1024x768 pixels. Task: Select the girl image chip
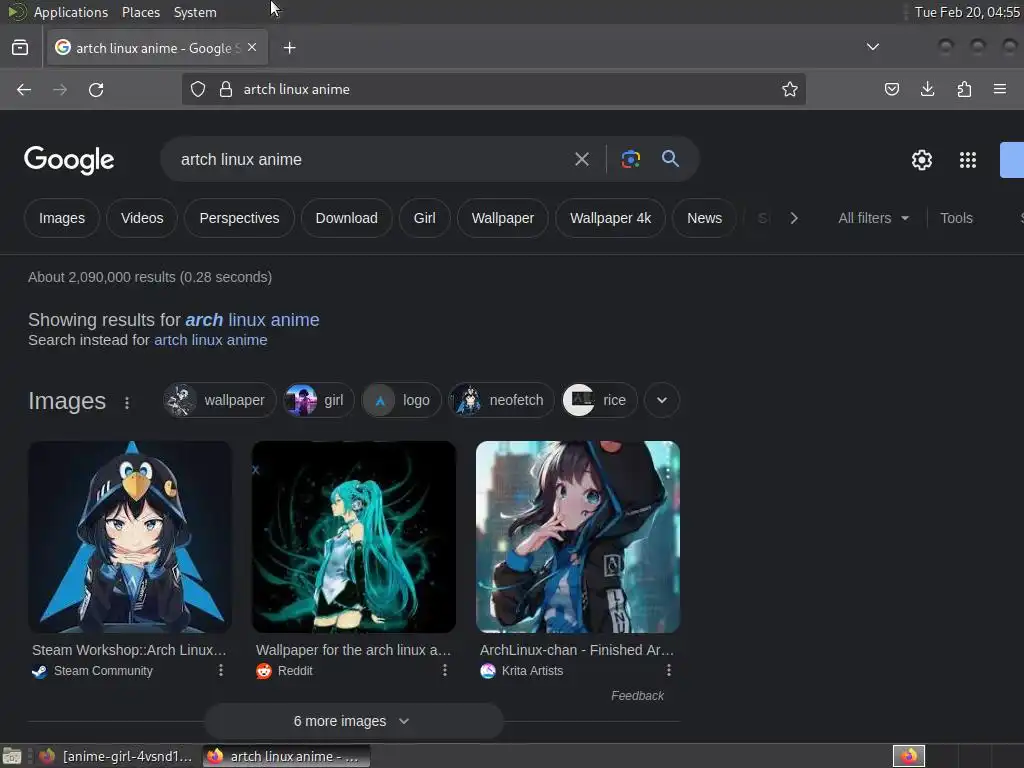click(319, 400)
